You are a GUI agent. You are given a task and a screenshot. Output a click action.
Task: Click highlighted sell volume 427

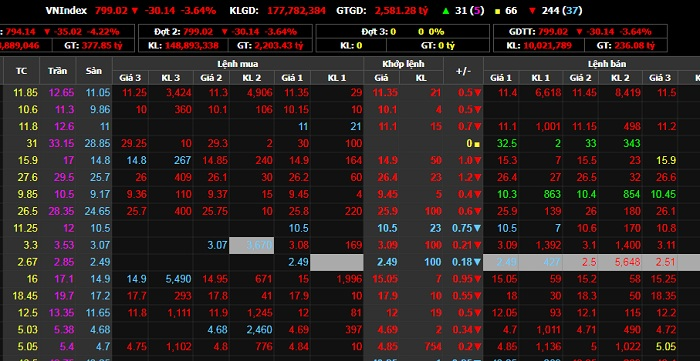[551, 262]
